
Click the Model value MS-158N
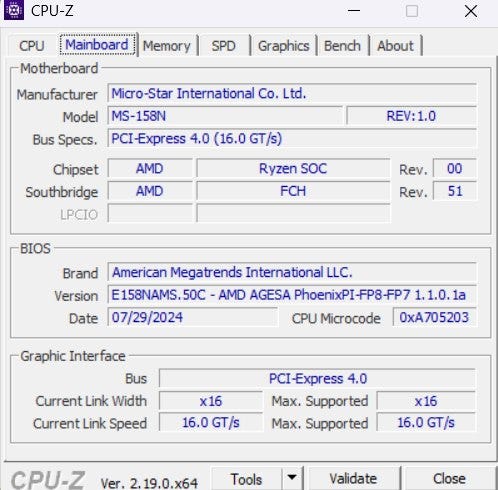tap(225, 116)
